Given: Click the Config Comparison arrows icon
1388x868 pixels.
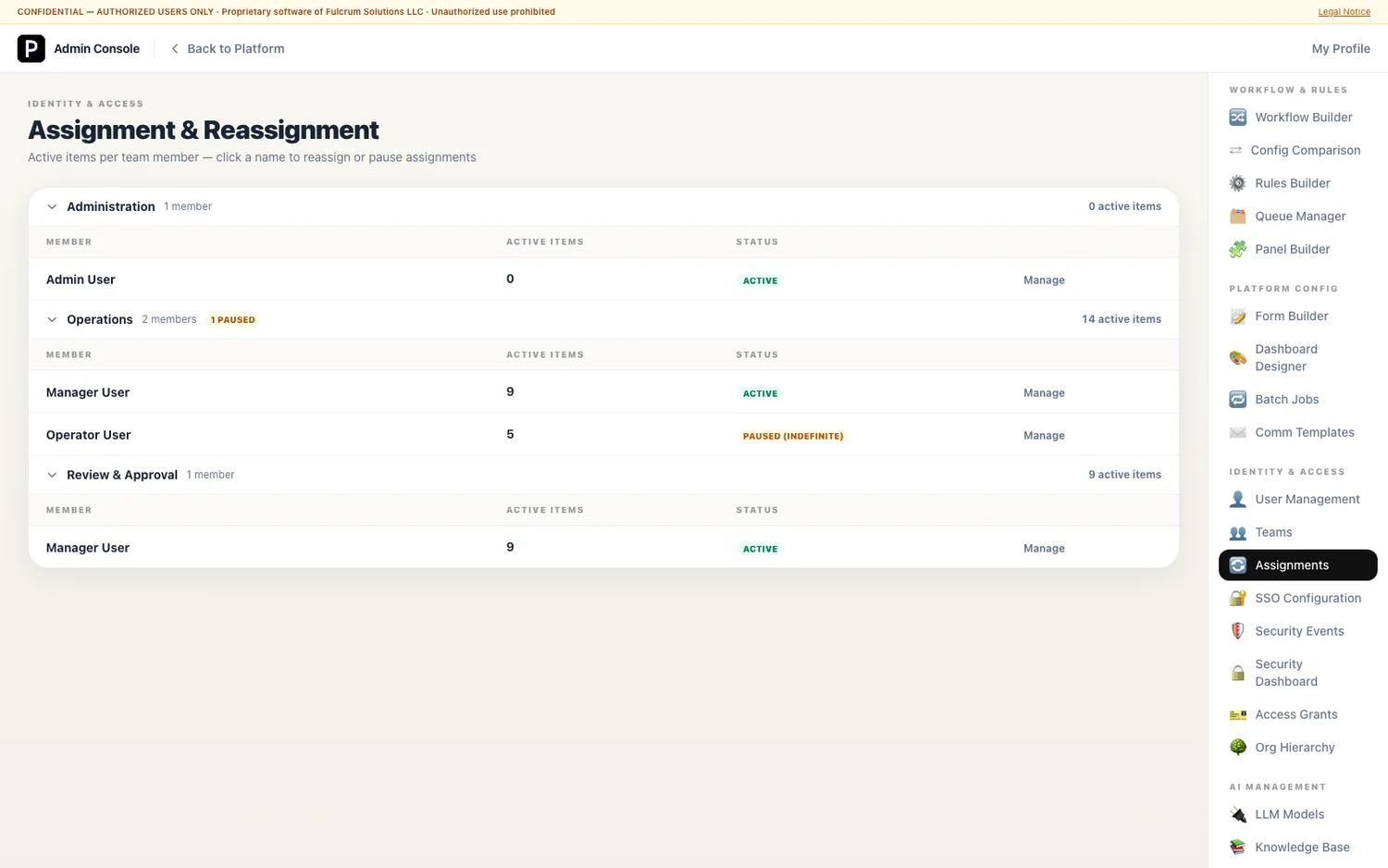Looking at the screenshot, I should point(1235,150).
